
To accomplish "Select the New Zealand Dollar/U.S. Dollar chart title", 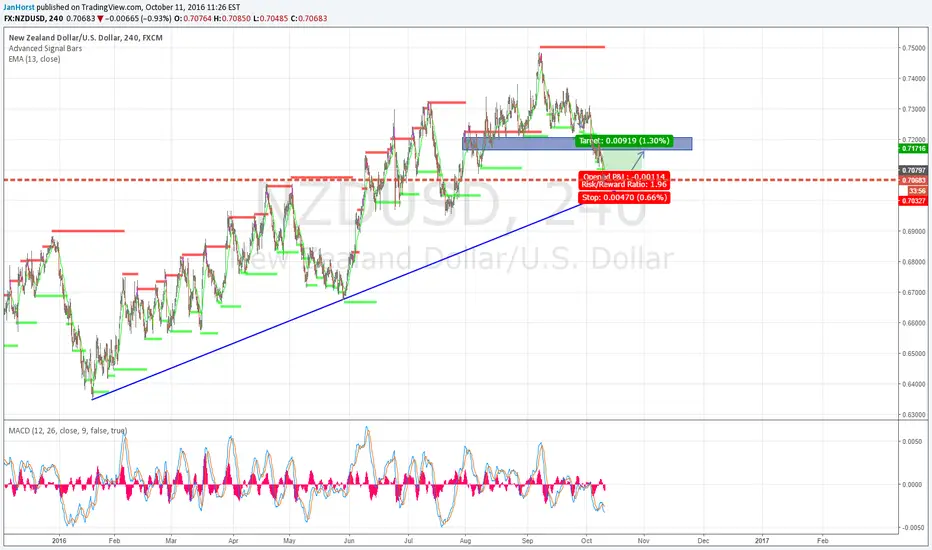I will click(86, 37).
